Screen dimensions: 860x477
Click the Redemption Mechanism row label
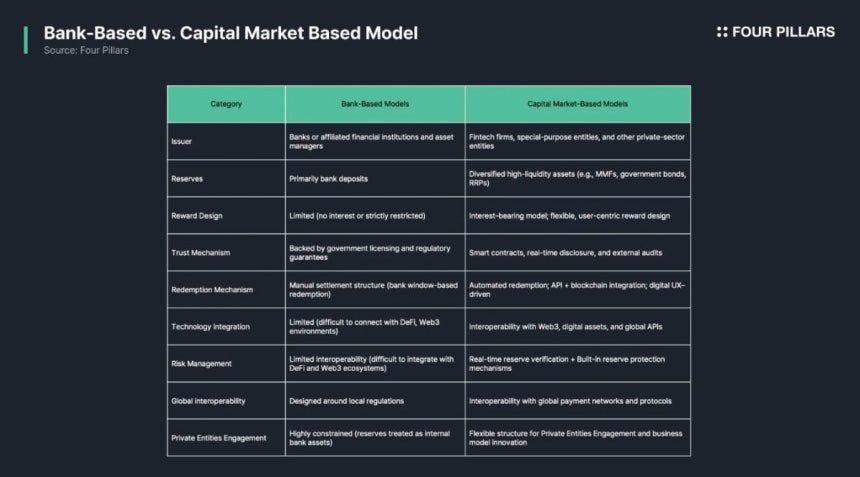212,290
